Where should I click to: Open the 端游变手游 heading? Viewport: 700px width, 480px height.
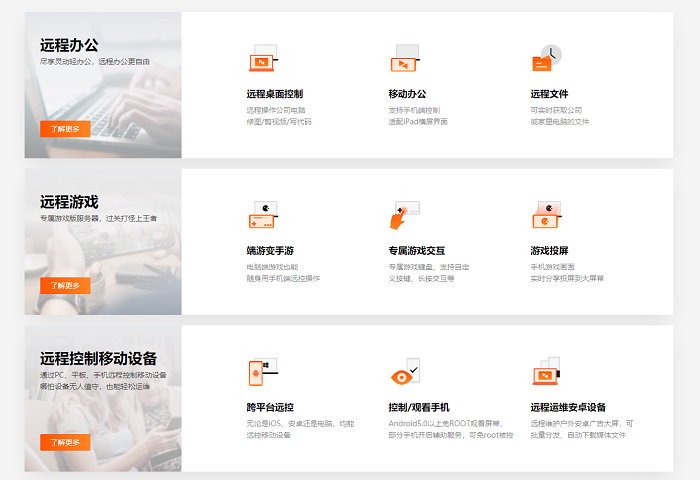pos(270,251)
